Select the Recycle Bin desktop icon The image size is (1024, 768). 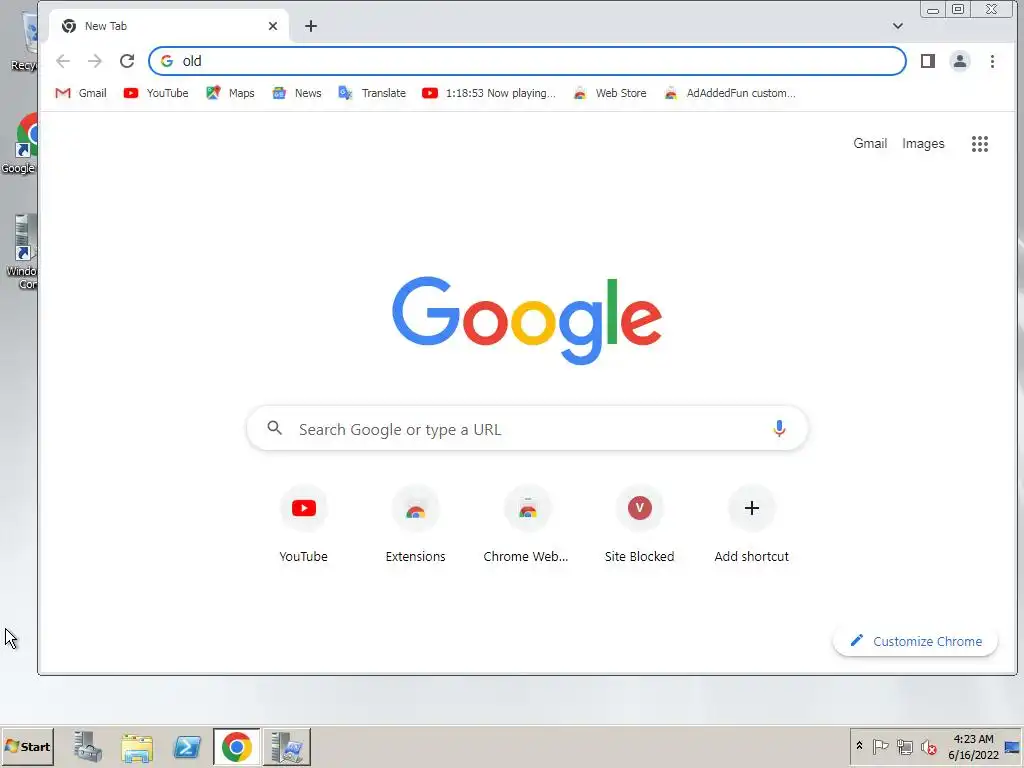pos(24,40)
